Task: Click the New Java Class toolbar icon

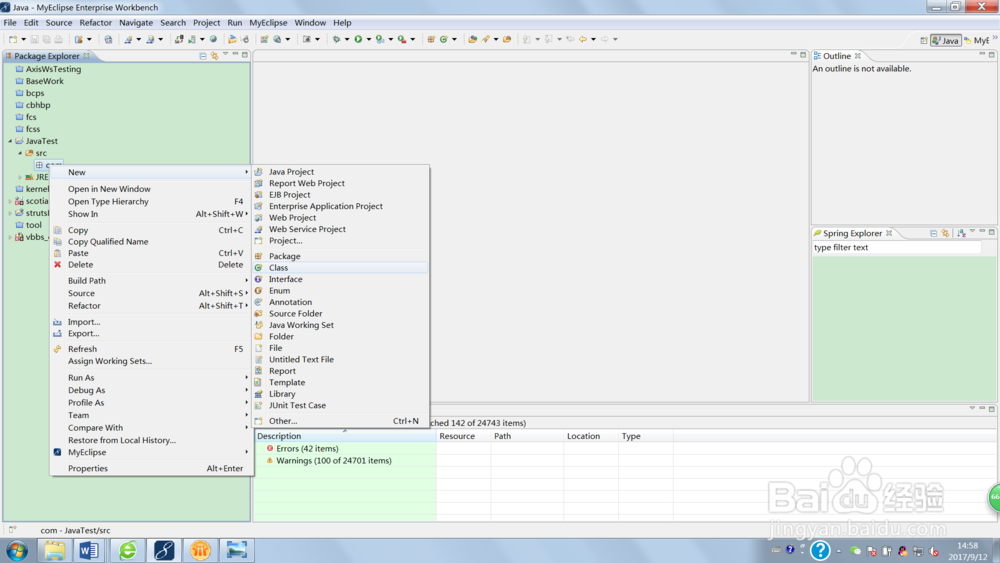Action: (x=444, y=40)
